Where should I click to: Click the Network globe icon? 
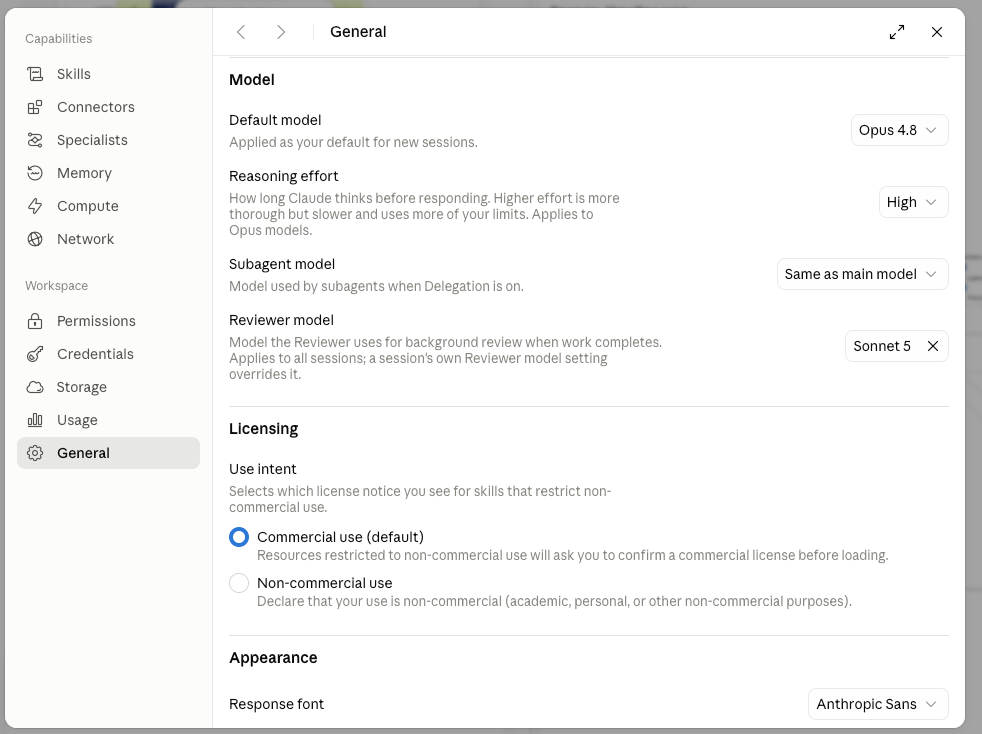pyautogui.click(x=35, y=239)
